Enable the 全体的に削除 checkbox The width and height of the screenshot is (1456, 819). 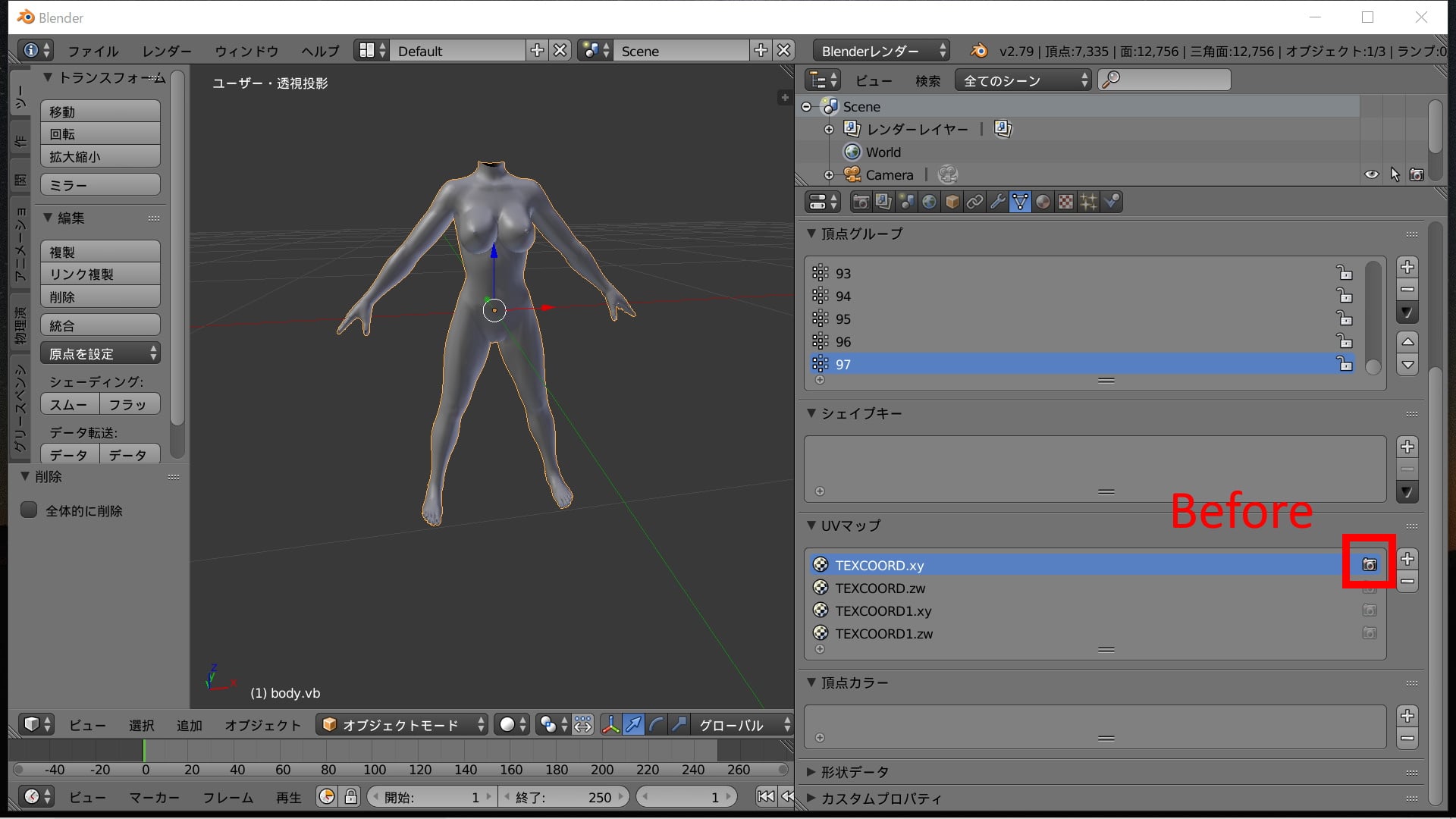tap(29, 510)
